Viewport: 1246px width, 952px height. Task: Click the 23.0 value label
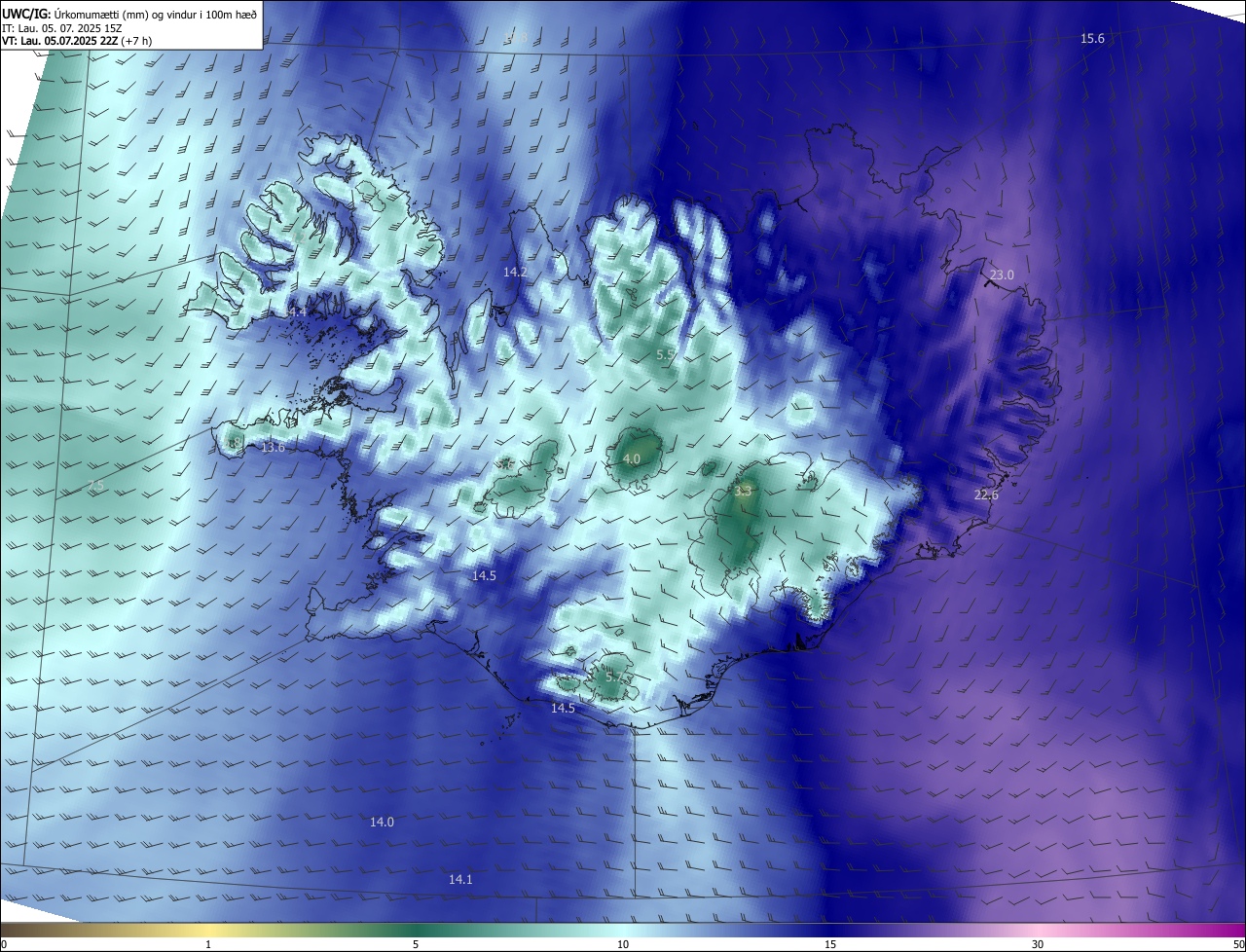[1002, 275]
